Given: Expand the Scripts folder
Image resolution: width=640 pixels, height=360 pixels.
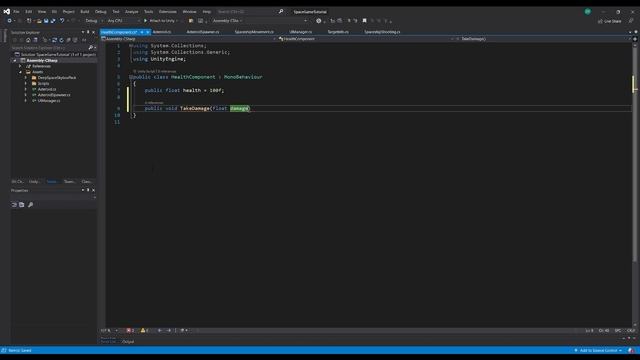Looking at the screenshot, I should click(26, 83).
